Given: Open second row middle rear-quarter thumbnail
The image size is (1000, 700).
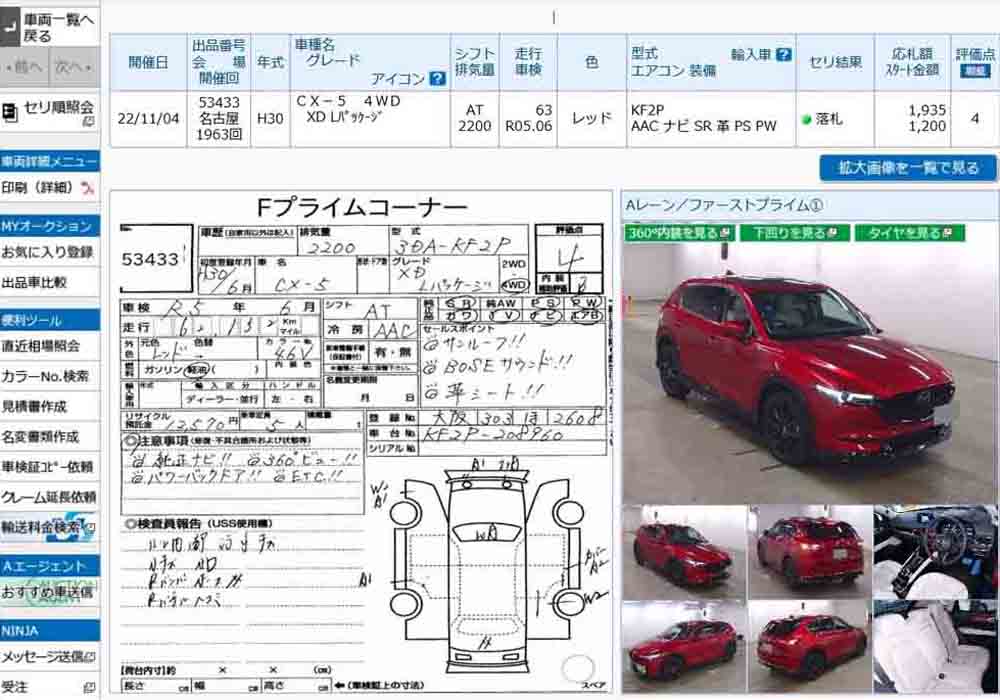Looking at the screenshot, I should 809,646.
